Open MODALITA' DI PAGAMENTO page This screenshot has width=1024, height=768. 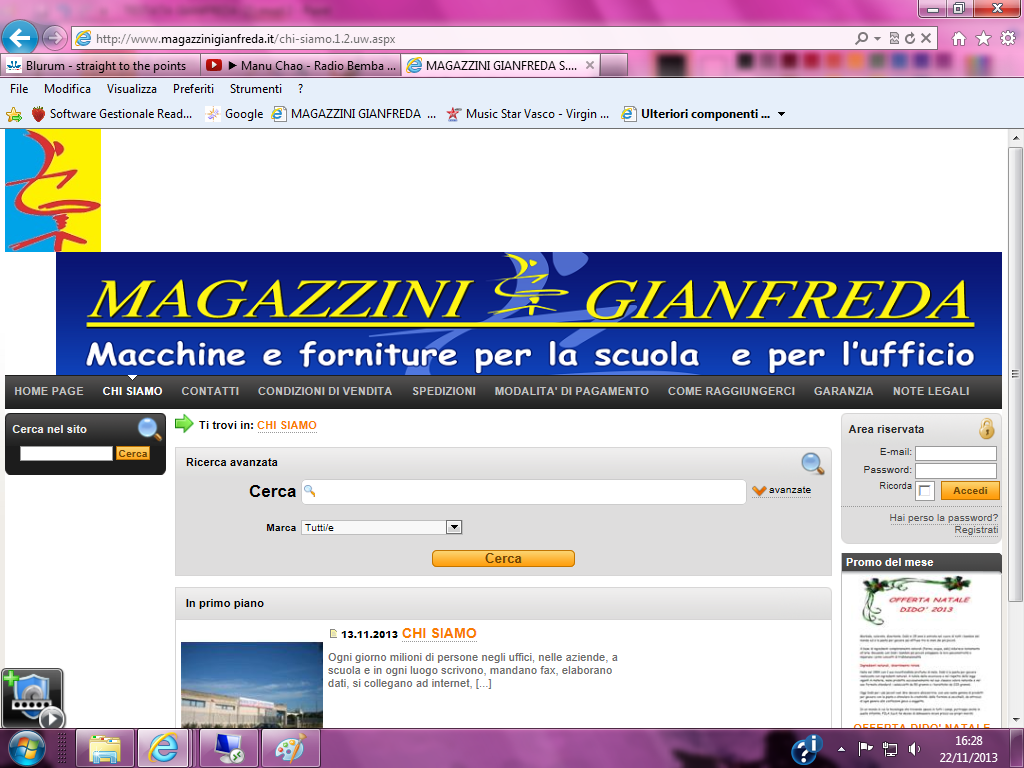(571, 391)
